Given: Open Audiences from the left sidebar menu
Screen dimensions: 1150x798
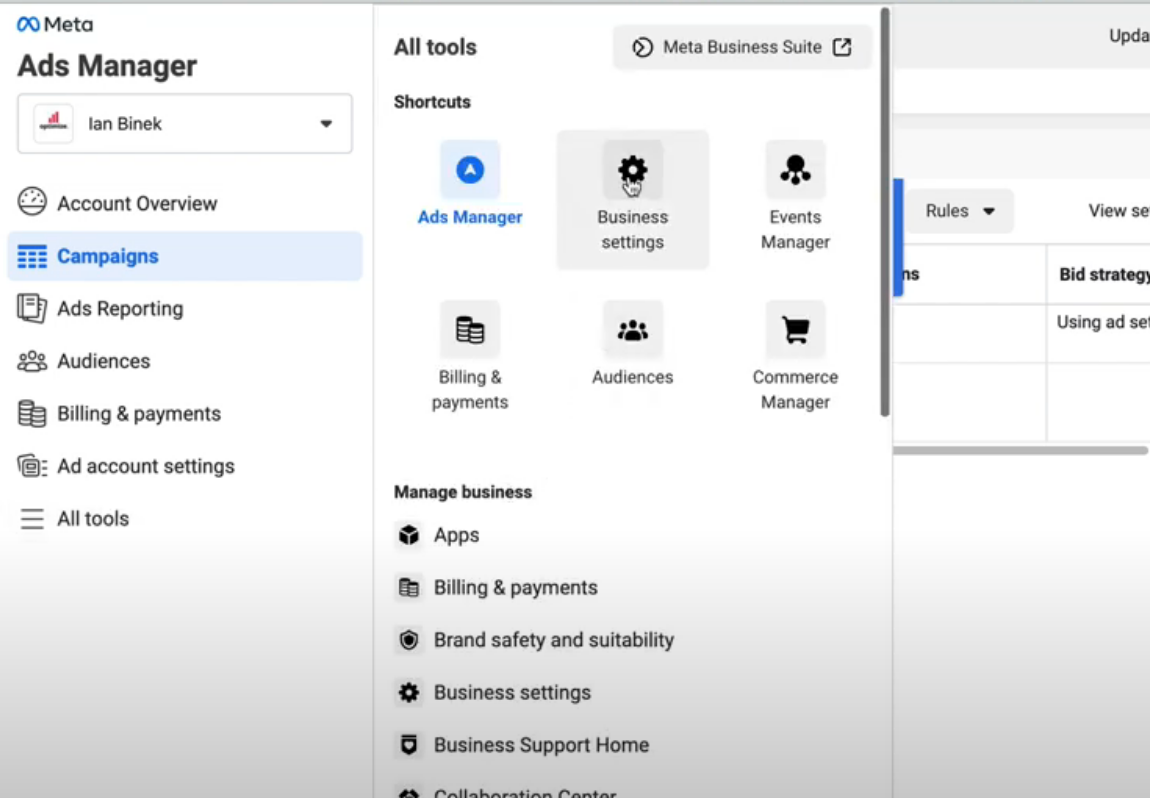Looking at the screenshot, I should click(185, 361).
